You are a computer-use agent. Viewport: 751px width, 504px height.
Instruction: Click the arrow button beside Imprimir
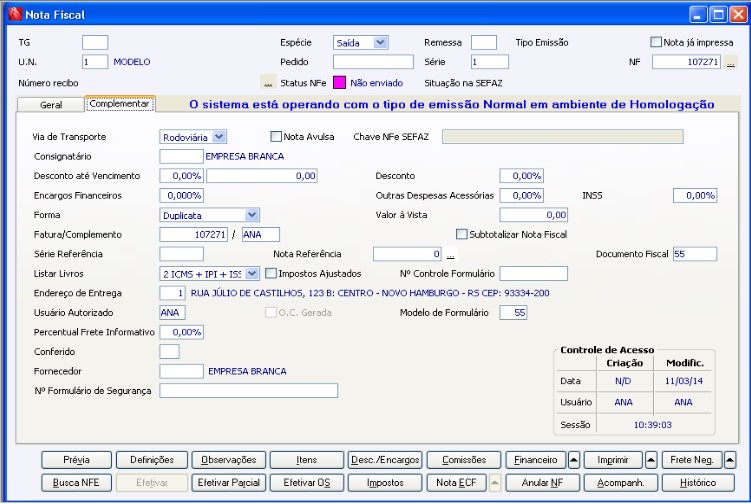(651, 460)
